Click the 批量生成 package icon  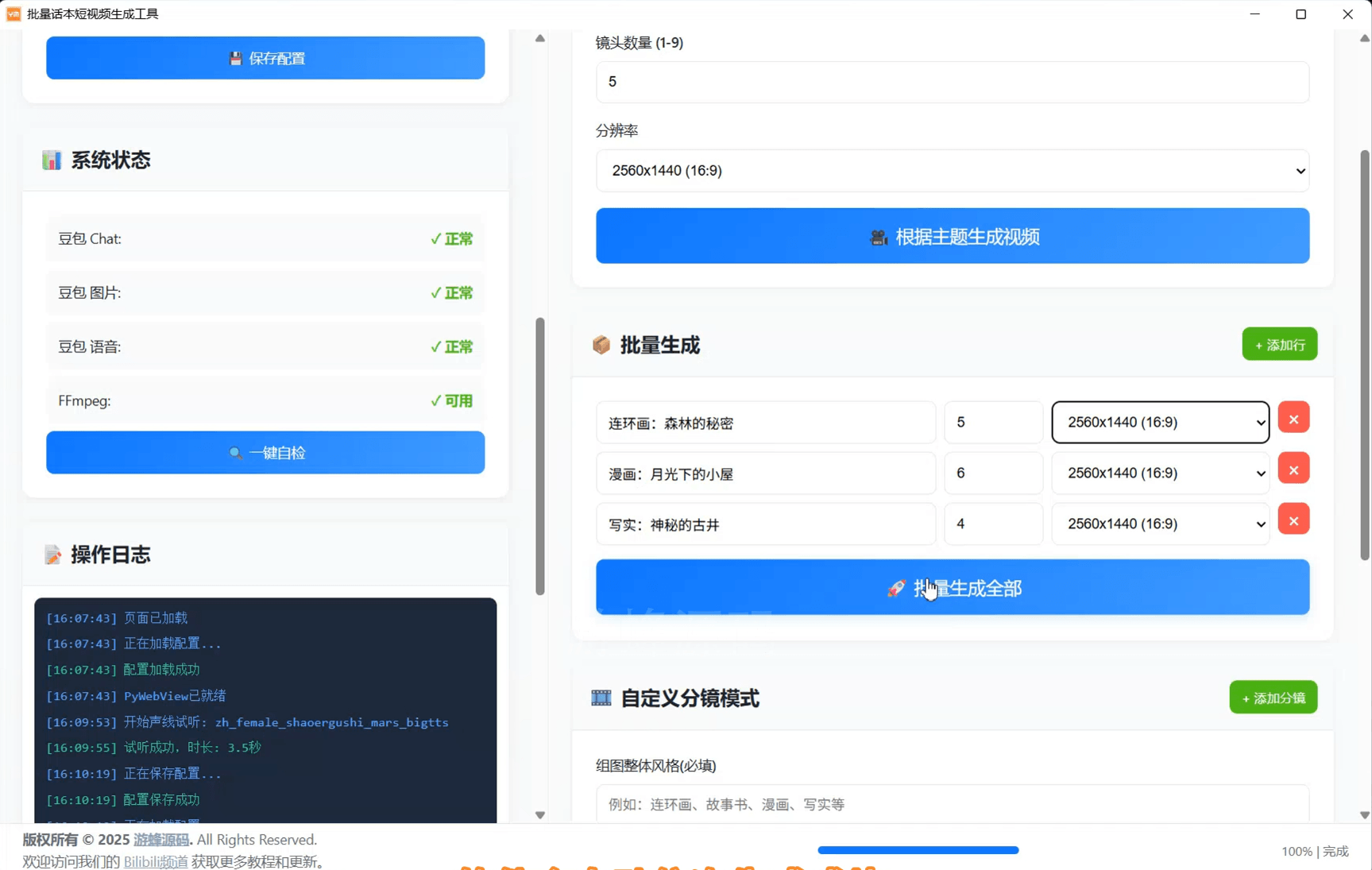[x=601, y=345]
